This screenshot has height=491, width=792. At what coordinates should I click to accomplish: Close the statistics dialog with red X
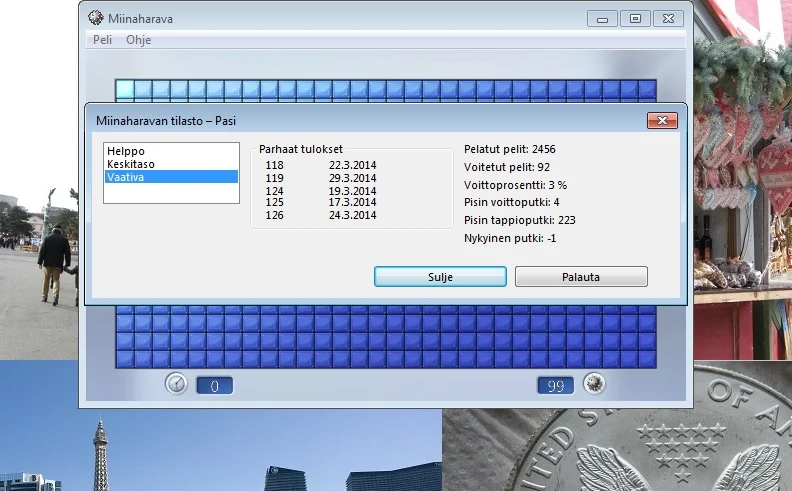tap(662, 121)
